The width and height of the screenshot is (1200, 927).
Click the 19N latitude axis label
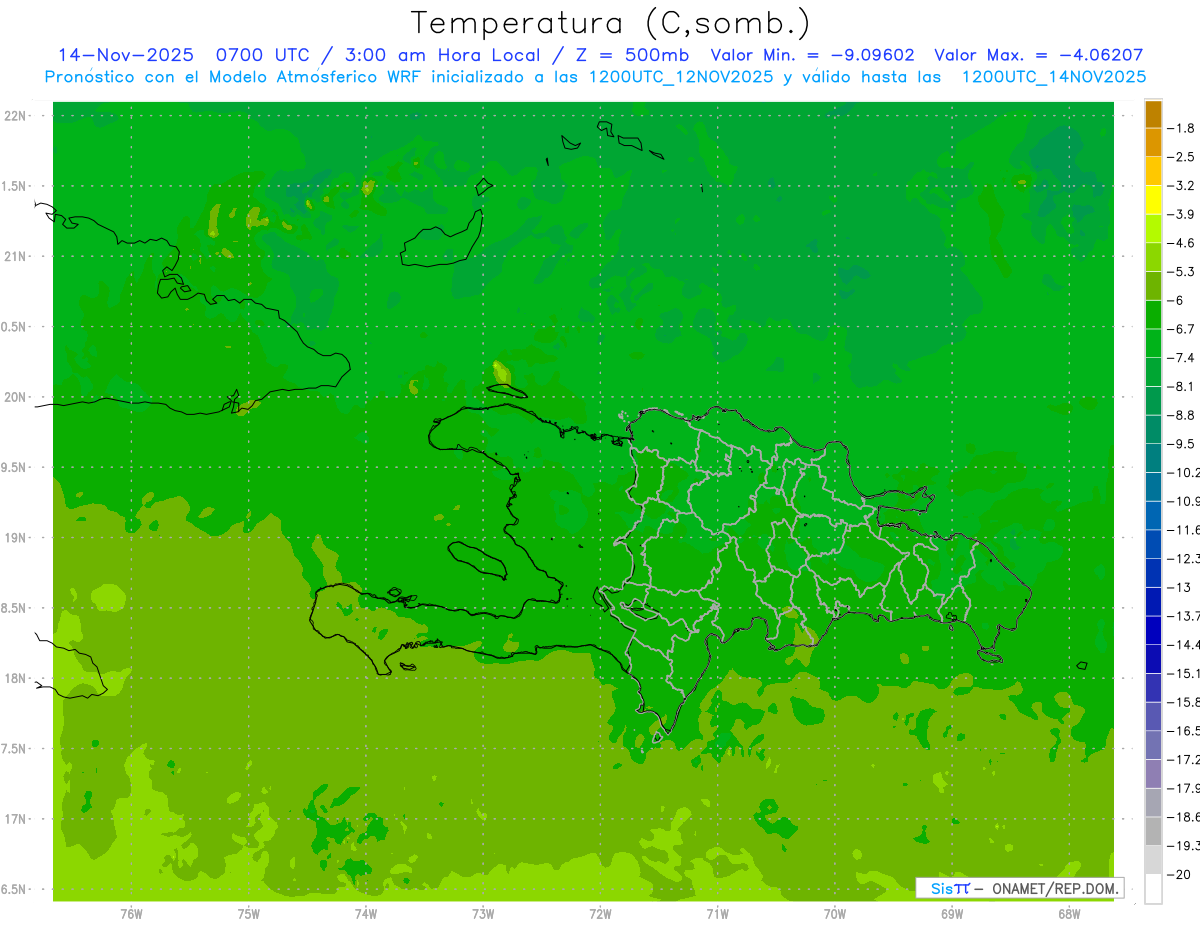tap(14, 538)
